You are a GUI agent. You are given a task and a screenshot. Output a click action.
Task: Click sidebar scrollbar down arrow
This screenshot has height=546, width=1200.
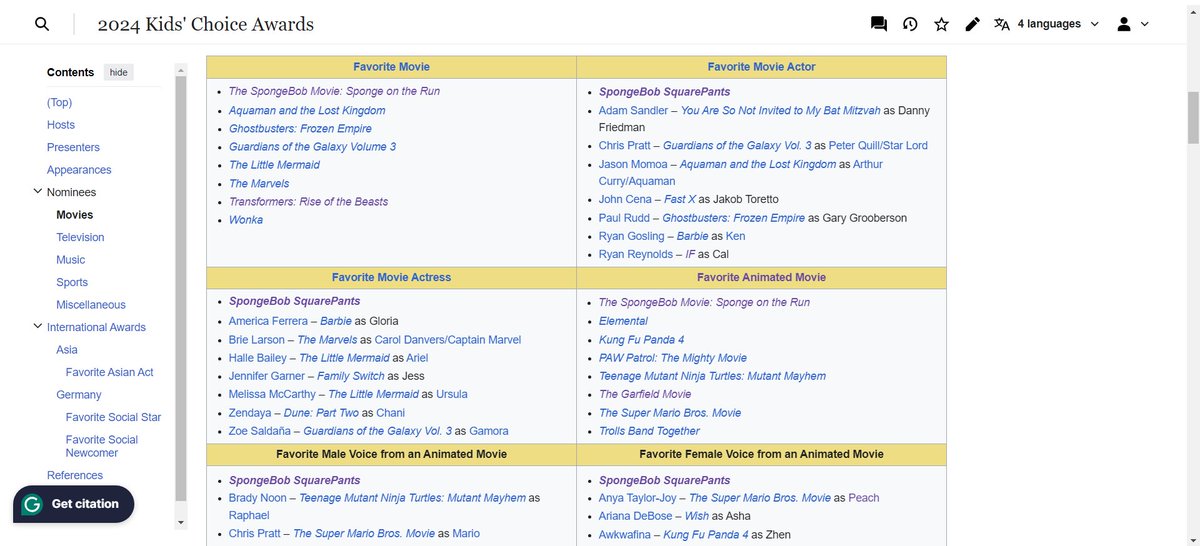(181, 522)
